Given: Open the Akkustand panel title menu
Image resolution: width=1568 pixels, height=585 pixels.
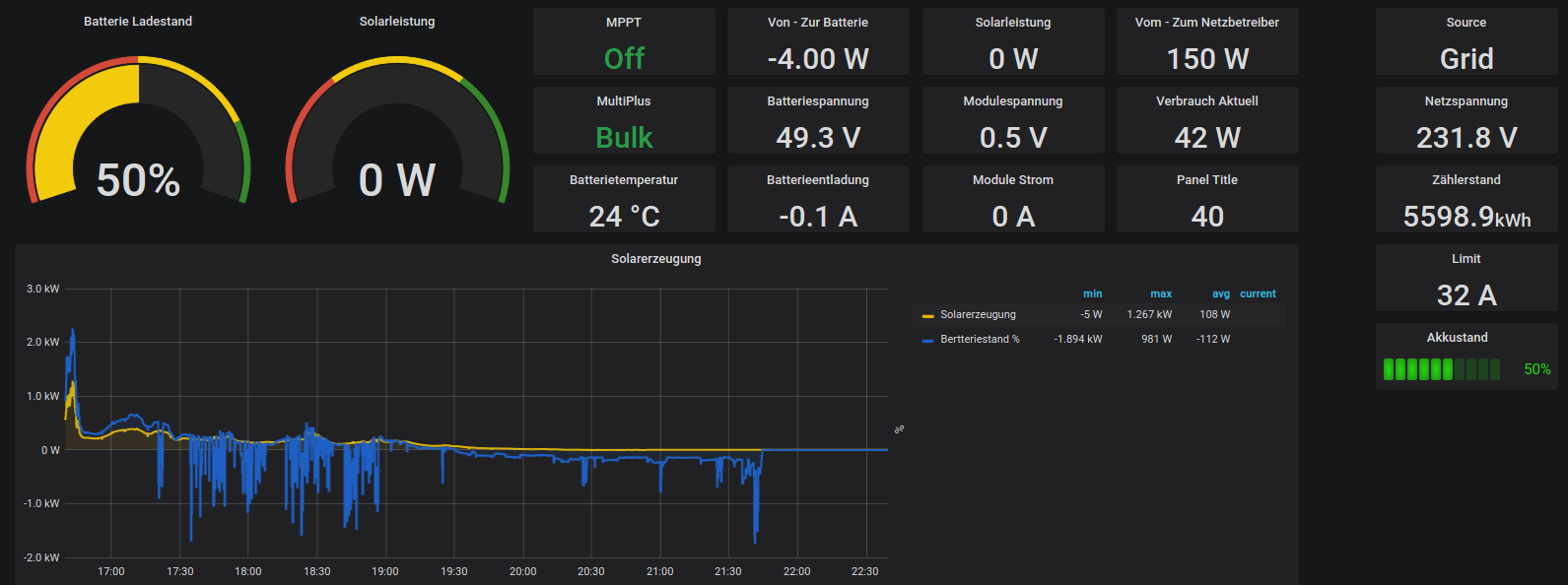Looking at the screenshot, I should click(x=1457, y=338).
